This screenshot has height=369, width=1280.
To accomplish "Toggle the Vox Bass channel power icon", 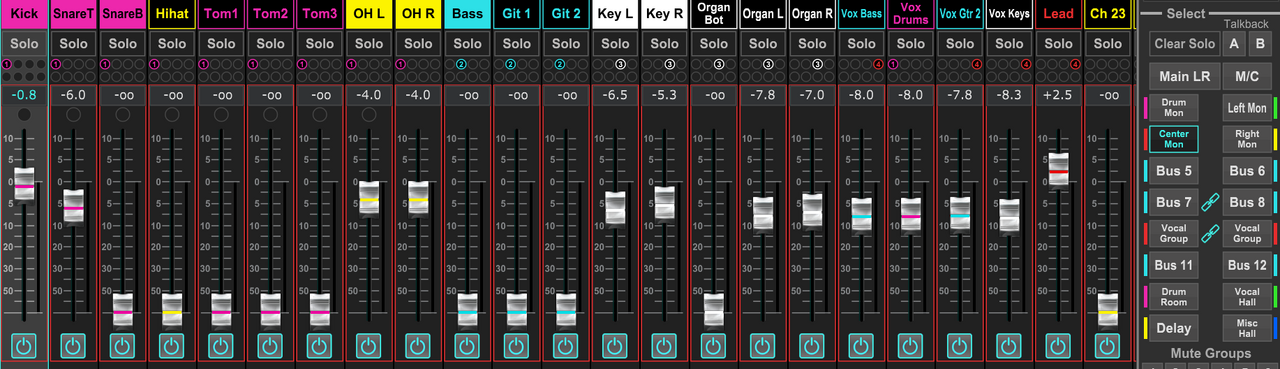I will [862, 346].
